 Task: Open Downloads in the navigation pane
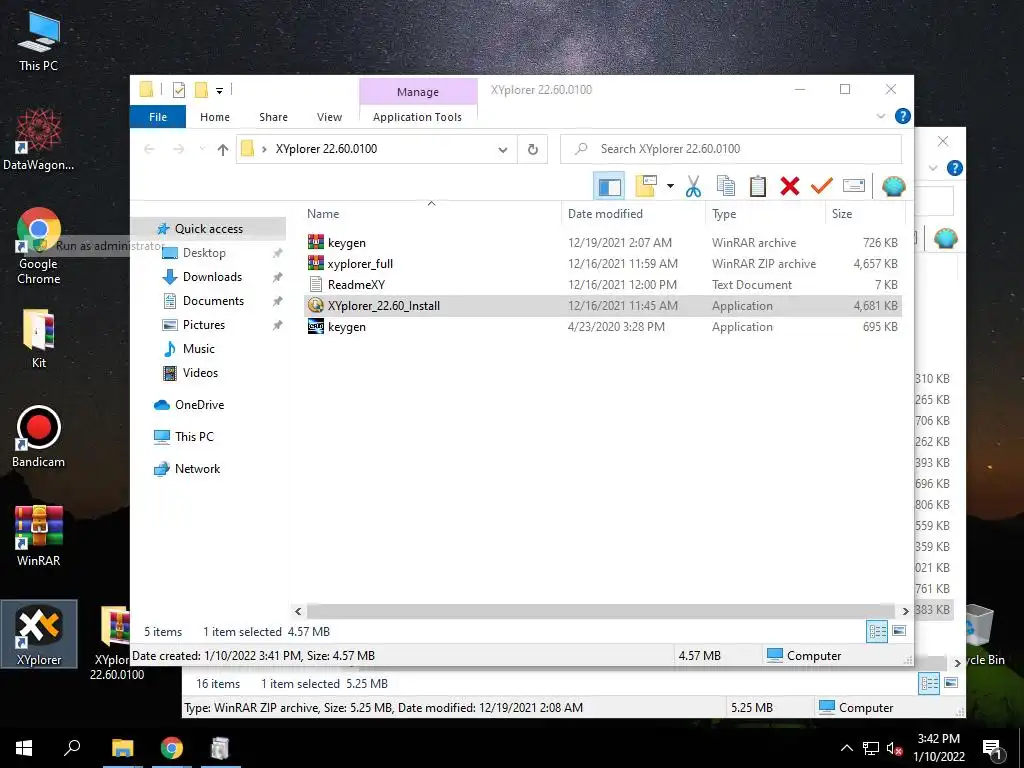point(212,277)
